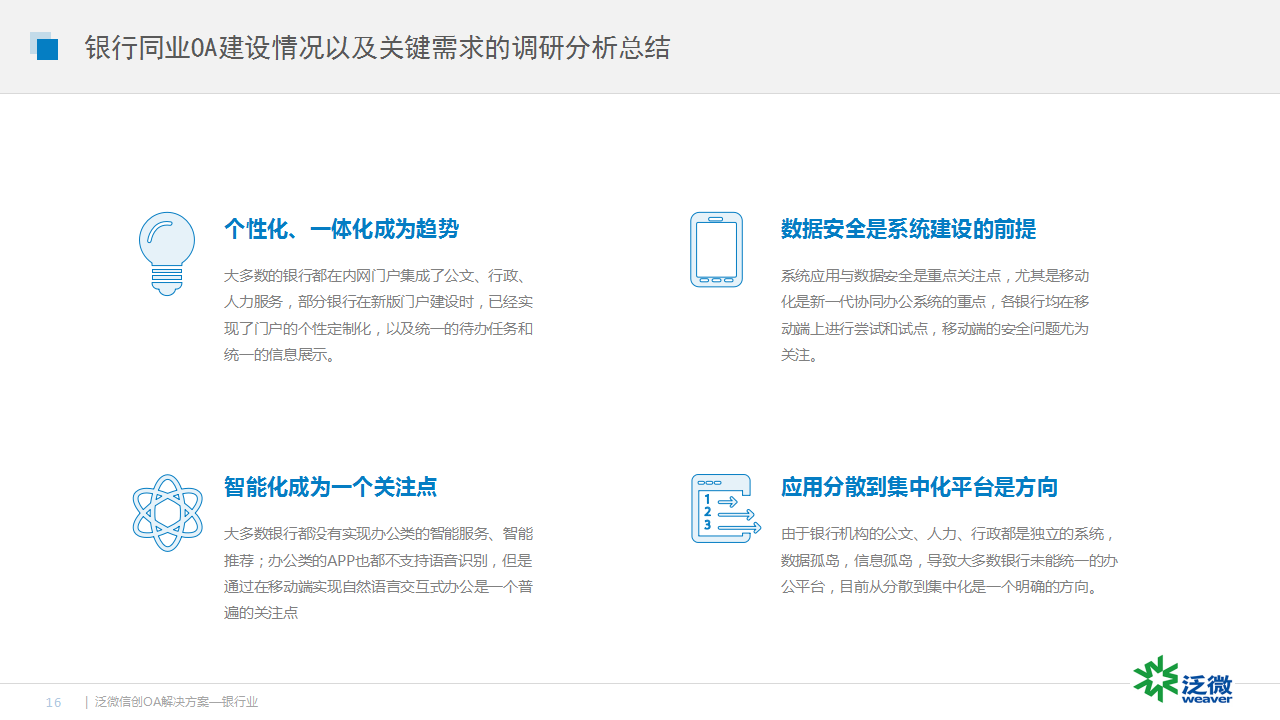Click the blue square icon beside slide title
1280x720 pixels.
44,47
